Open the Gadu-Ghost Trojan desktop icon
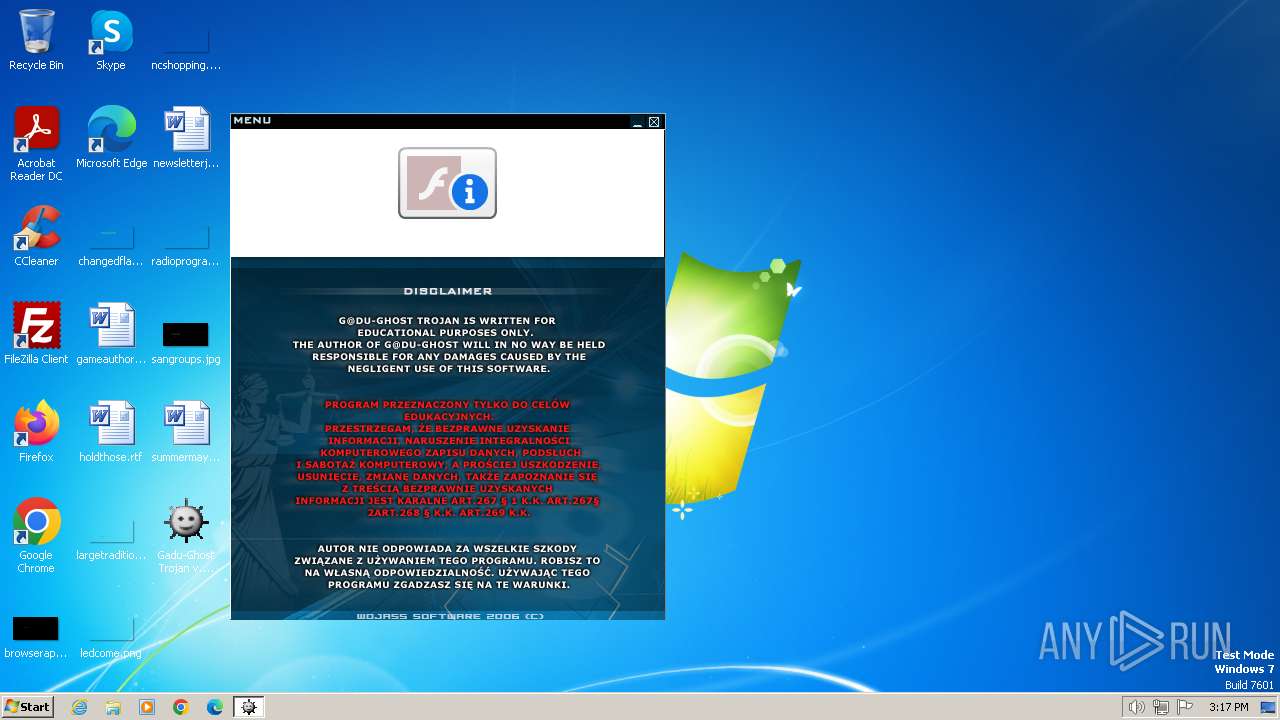The image size is (1280, 720). (x=186, y=536)
